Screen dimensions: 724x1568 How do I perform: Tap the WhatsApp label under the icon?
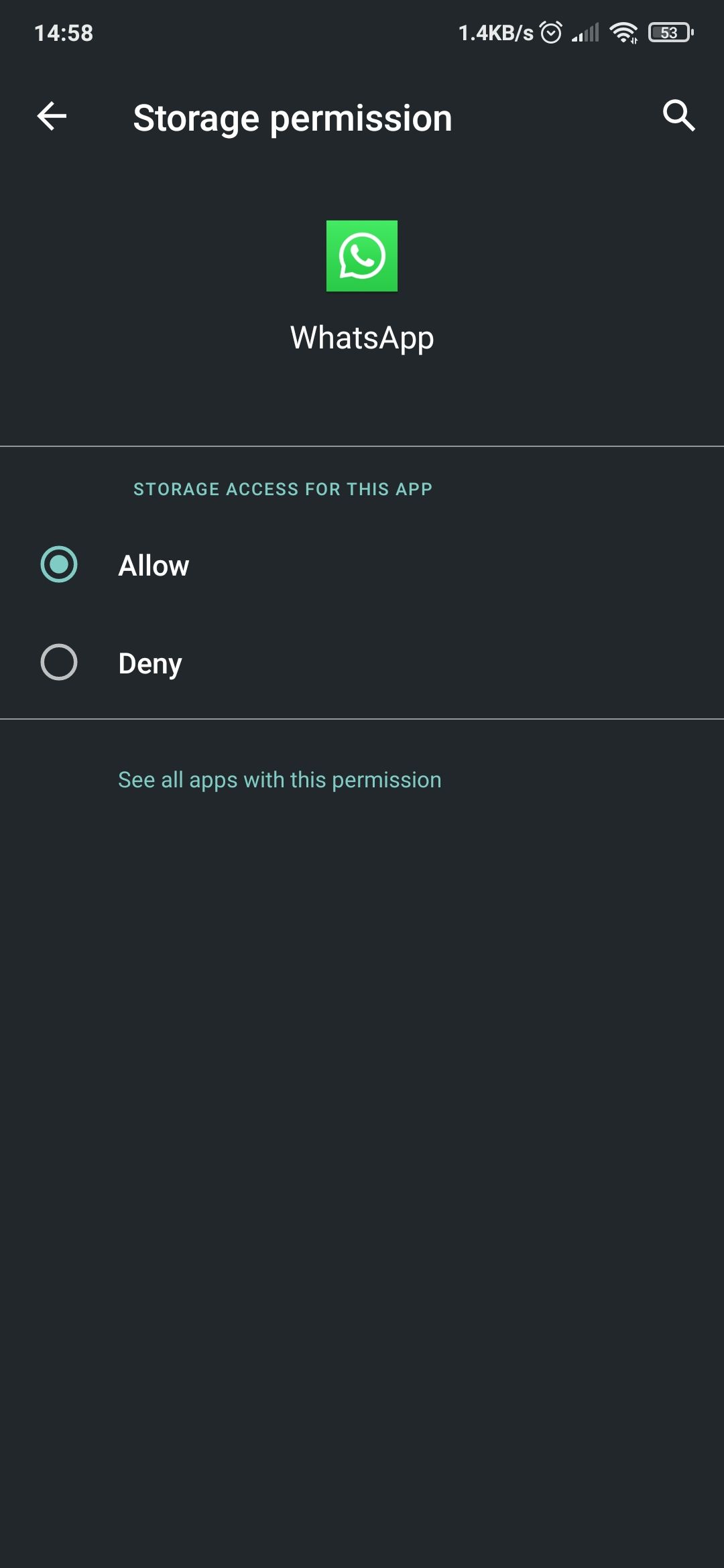click(x=362, y=337)
